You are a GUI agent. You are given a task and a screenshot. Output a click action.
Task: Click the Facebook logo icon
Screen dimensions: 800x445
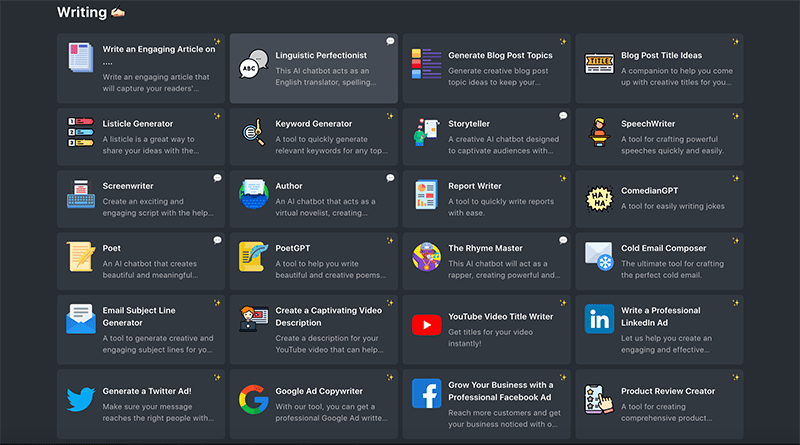click(427, 393)
